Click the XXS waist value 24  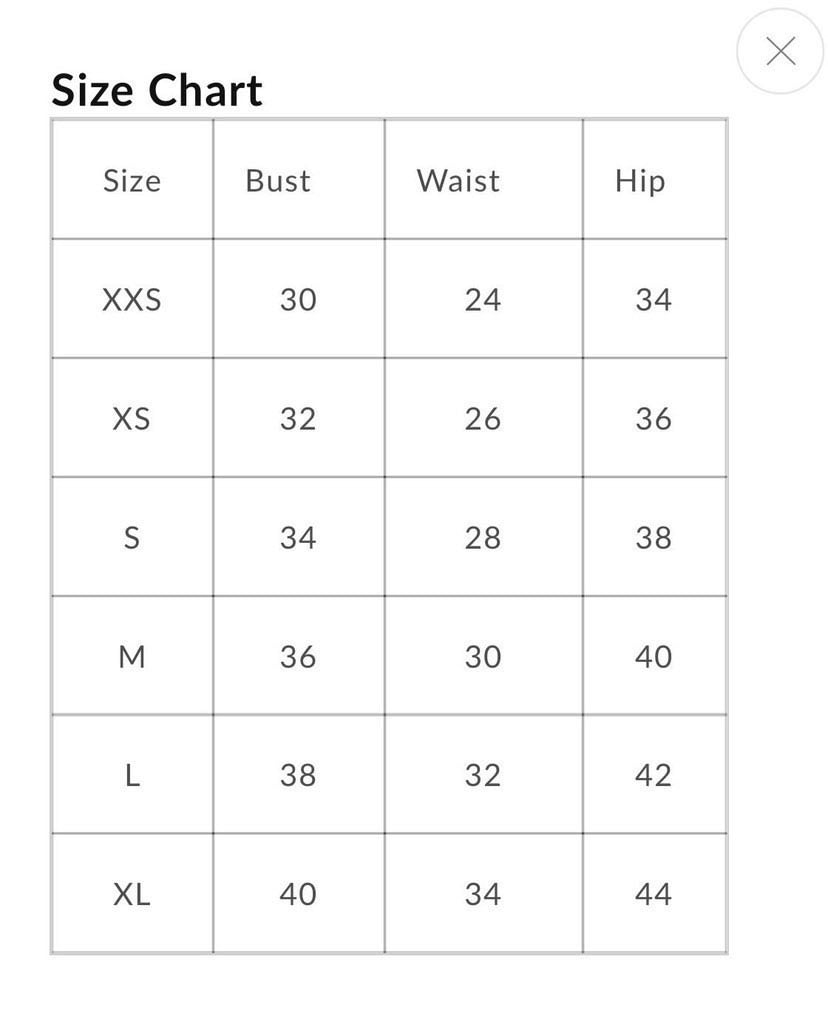point(482,300)
